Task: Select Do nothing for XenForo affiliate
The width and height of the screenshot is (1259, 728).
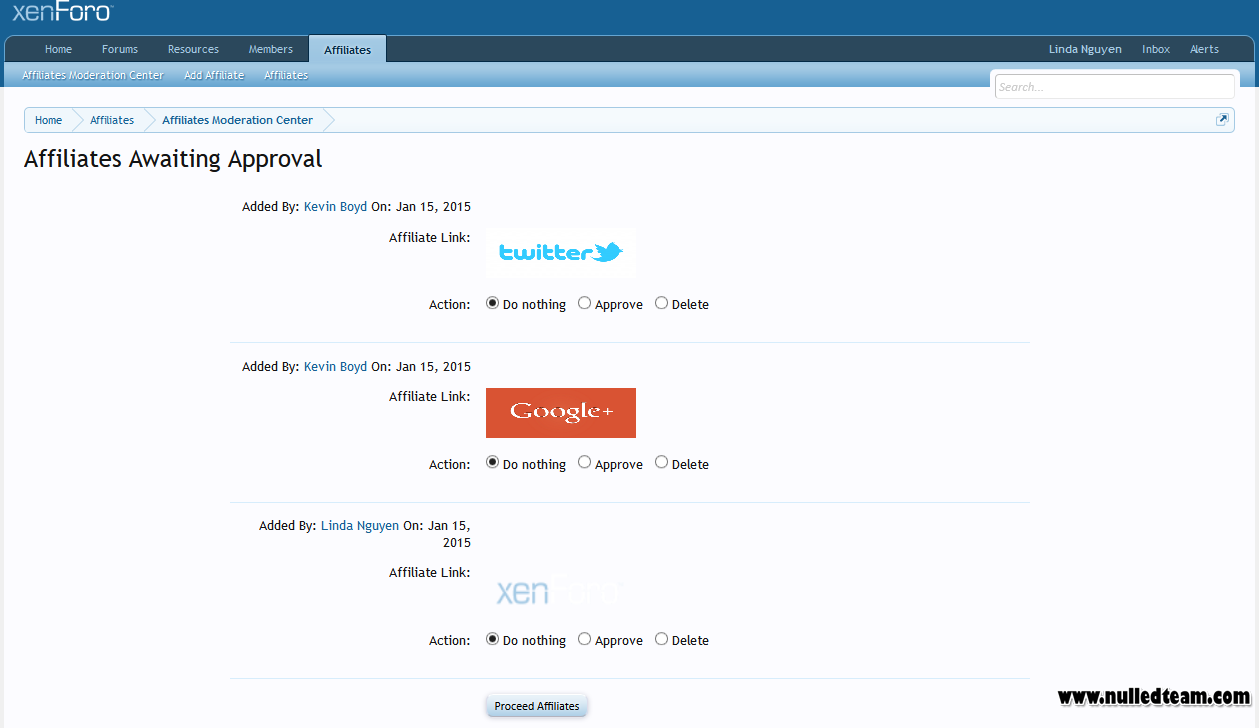Action: [492, 639]
